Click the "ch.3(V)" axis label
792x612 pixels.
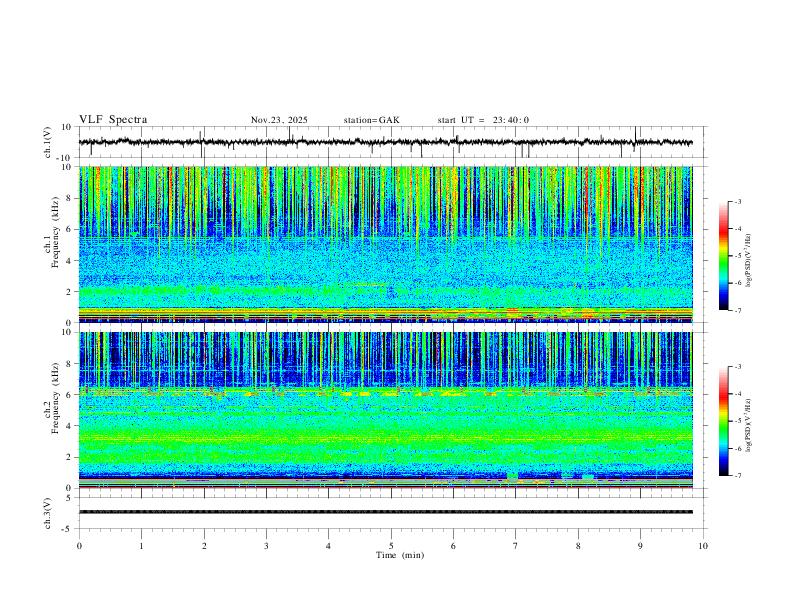[48, 514]
